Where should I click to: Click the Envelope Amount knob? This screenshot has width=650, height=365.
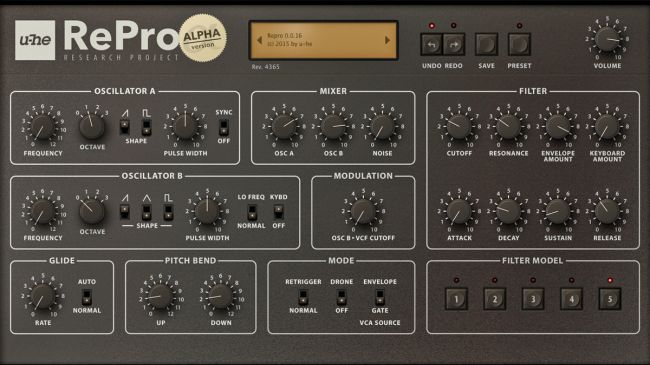click(558, 127)
